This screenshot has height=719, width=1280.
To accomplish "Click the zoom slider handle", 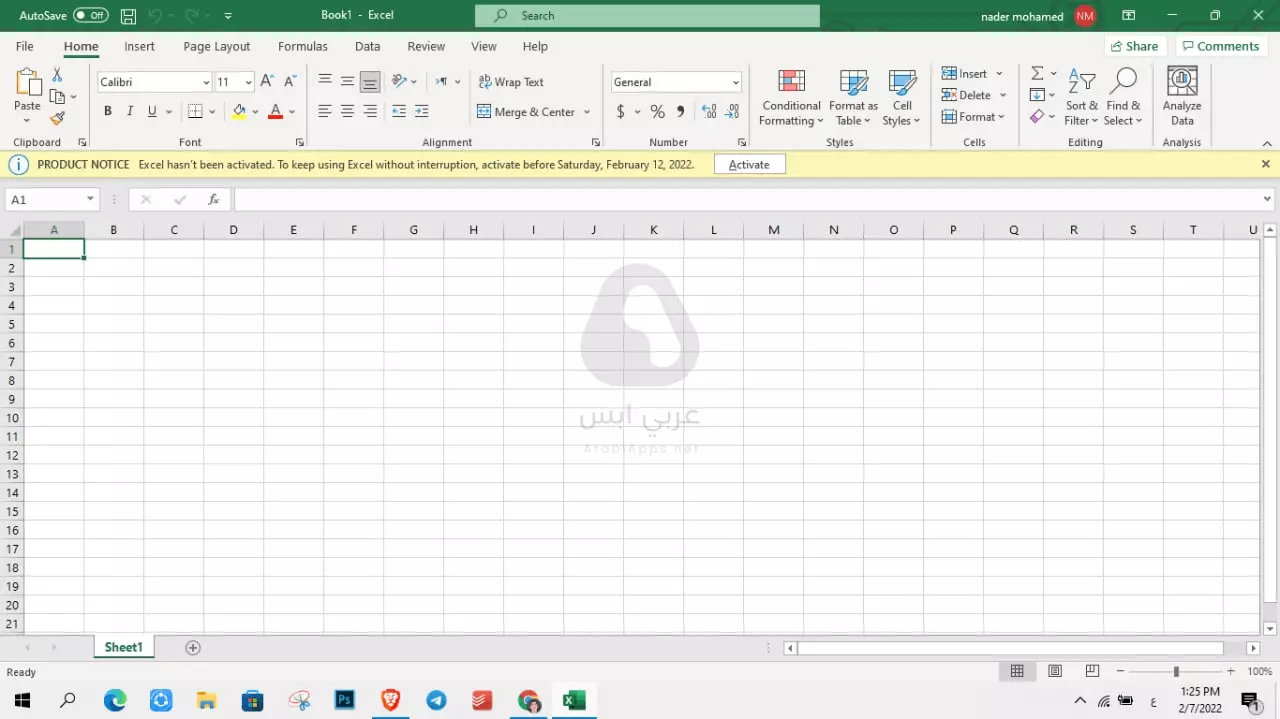I will click(x=1176, y=672).
